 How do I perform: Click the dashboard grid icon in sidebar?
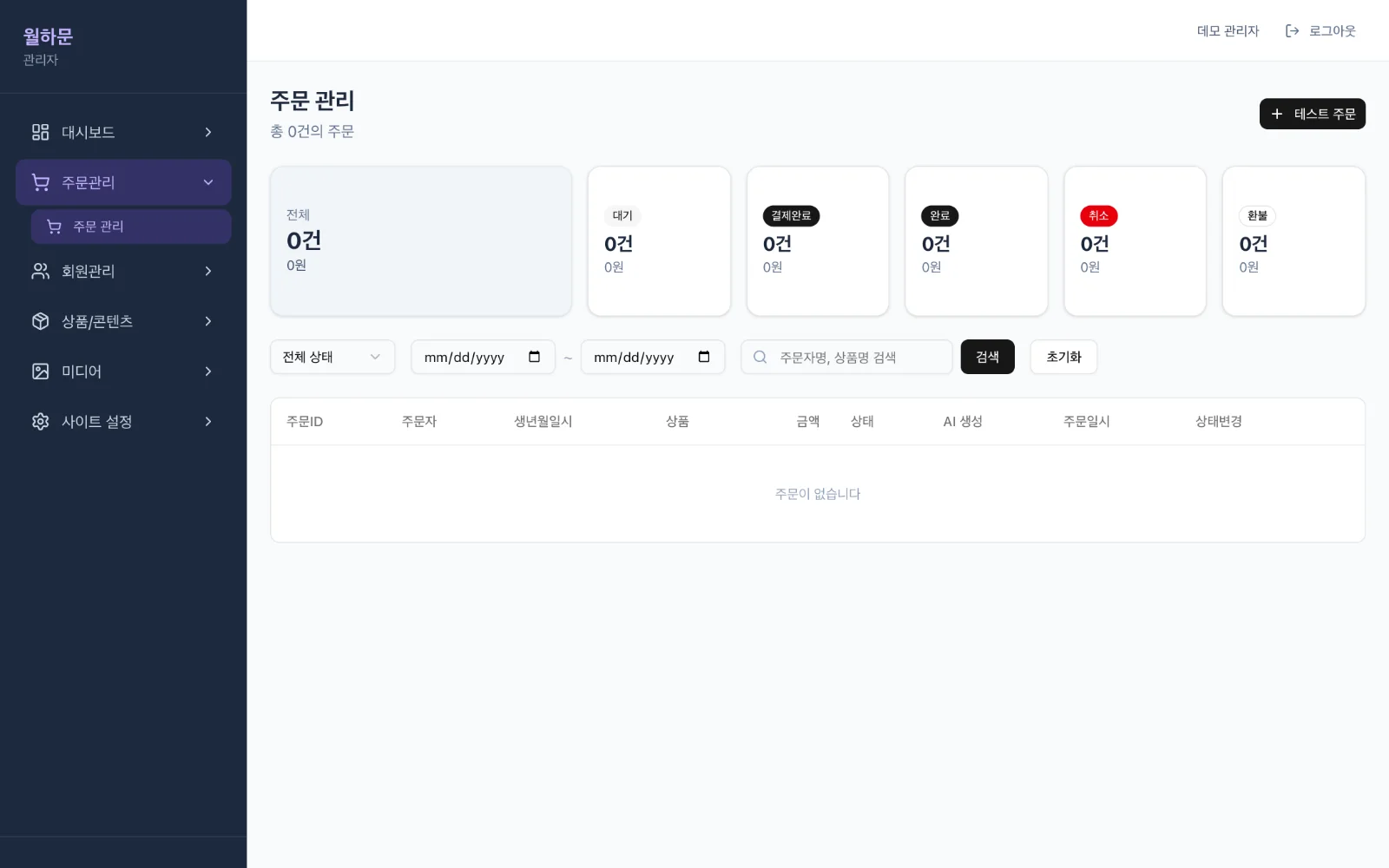pyautogui.click(x=40, y=132)
